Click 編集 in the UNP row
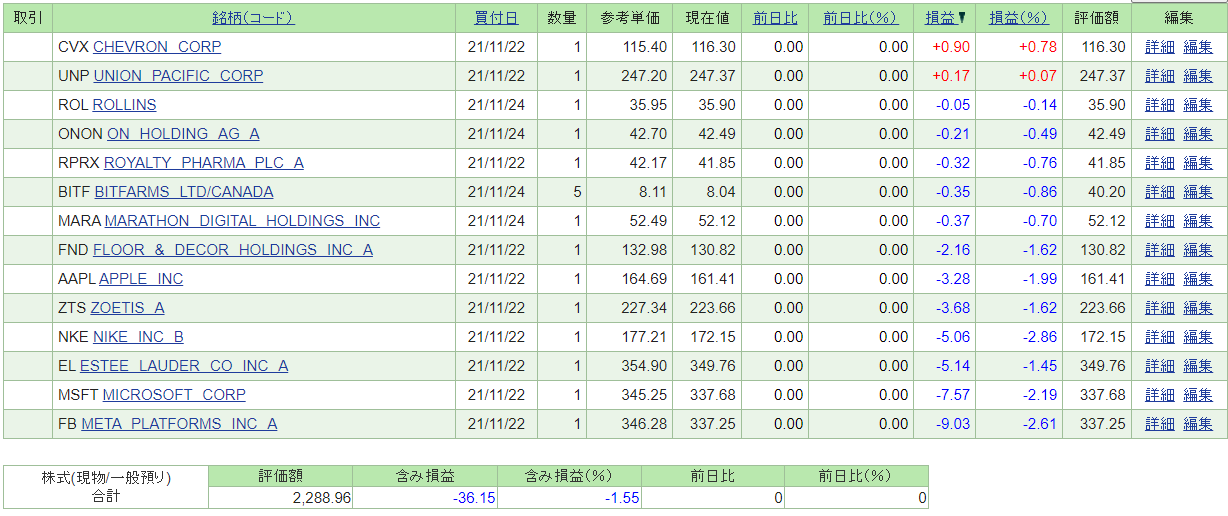This screenshot has width=1228, height=516. pos(1198,76)
